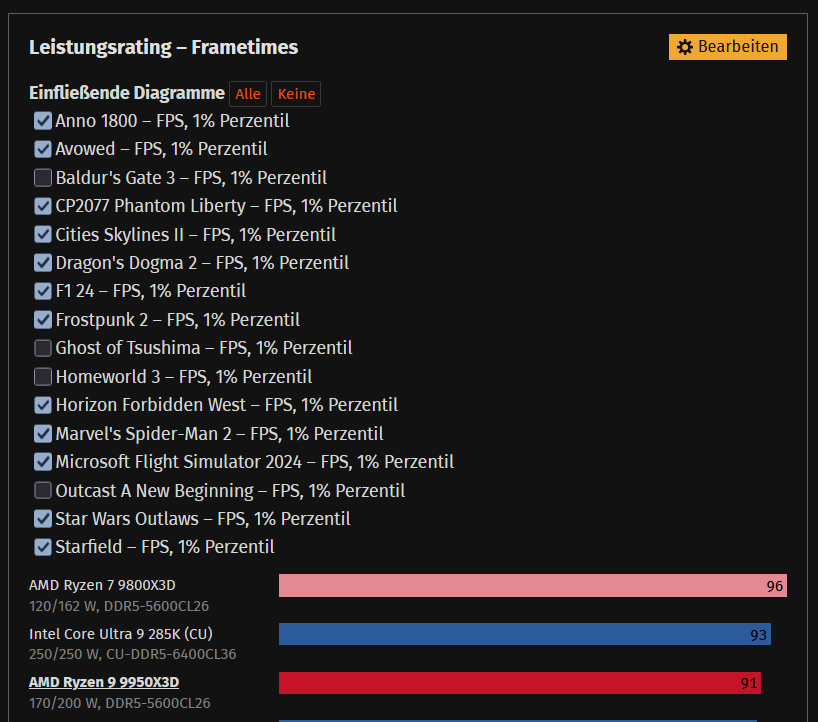Click the blue Core Ultra 9 285K bar
This screenshot has width=818, height=722.
[x=524, y=634]
